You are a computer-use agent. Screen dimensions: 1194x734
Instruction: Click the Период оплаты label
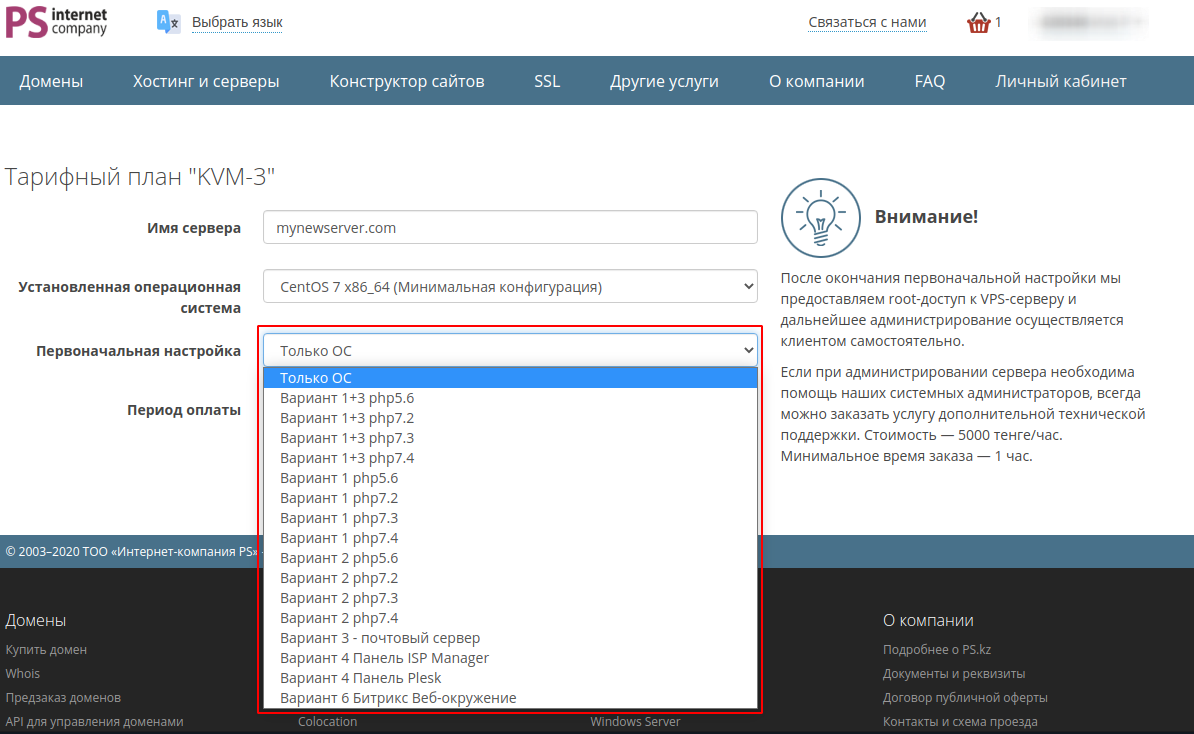point(184,410)
